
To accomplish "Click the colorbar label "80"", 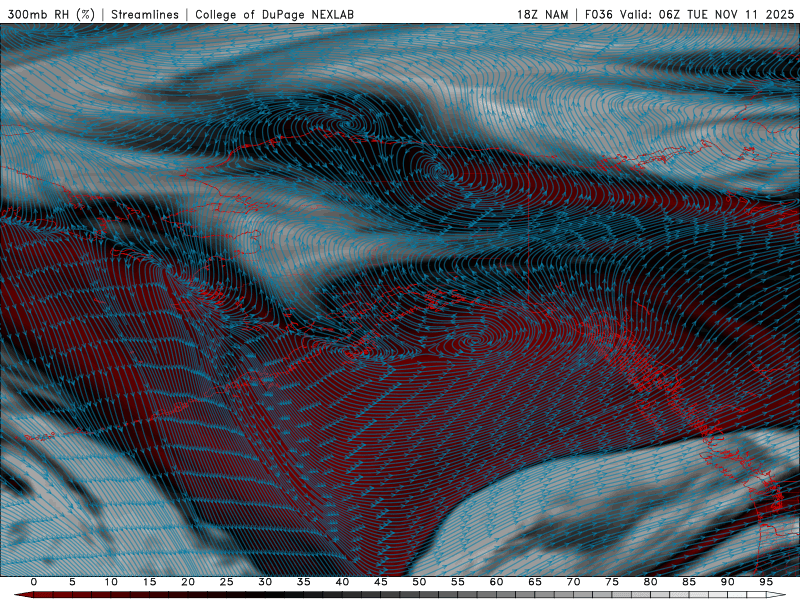I will (650, 582).
